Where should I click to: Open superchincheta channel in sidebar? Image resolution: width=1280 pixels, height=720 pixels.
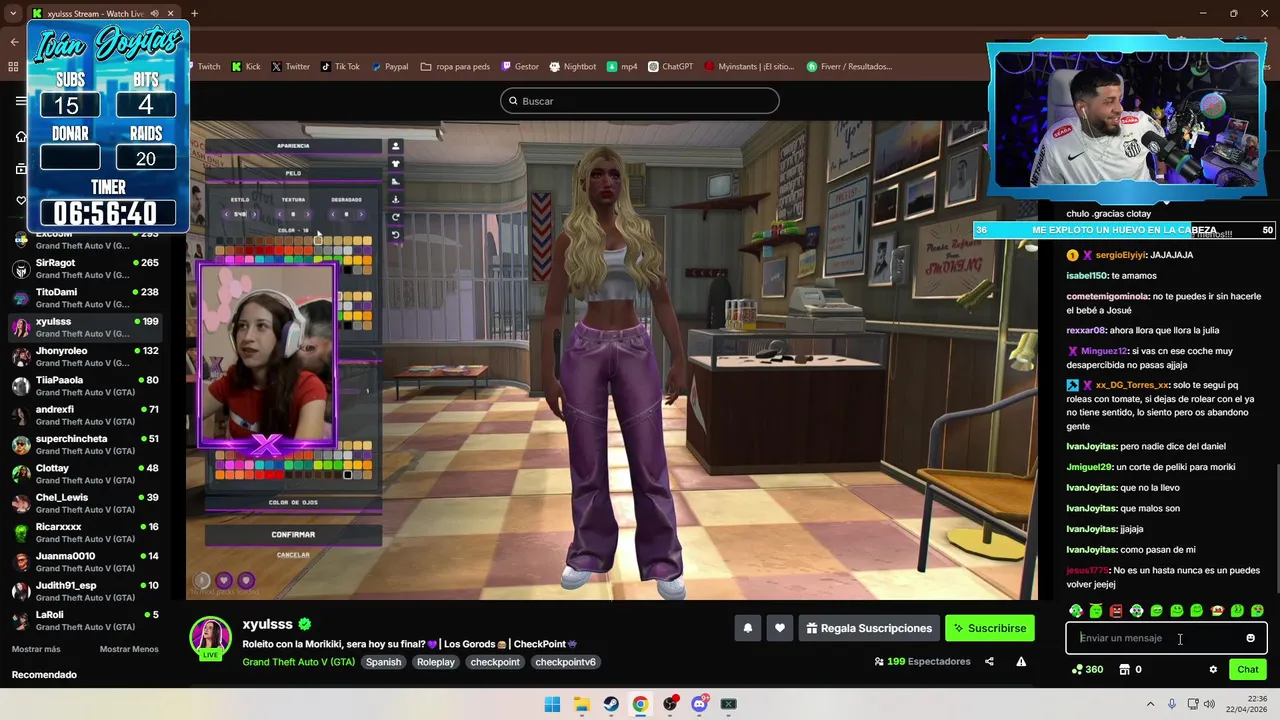point(84,444)
